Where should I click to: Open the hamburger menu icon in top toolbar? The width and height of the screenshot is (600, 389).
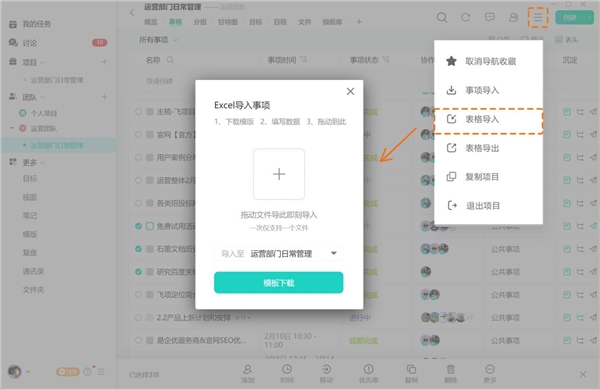[538, 17]
